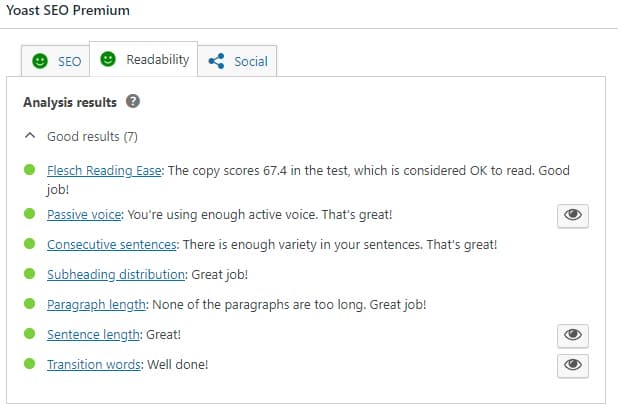This screenshot has height=406, width=618.
Task: Toggle eye highlight for Sentence length
Action: point(573,336)
